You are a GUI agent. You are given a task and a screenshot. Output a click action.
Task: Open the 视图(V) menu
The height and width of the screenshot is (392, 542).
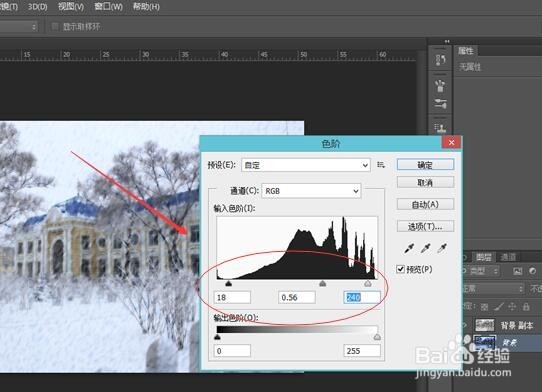71,7
